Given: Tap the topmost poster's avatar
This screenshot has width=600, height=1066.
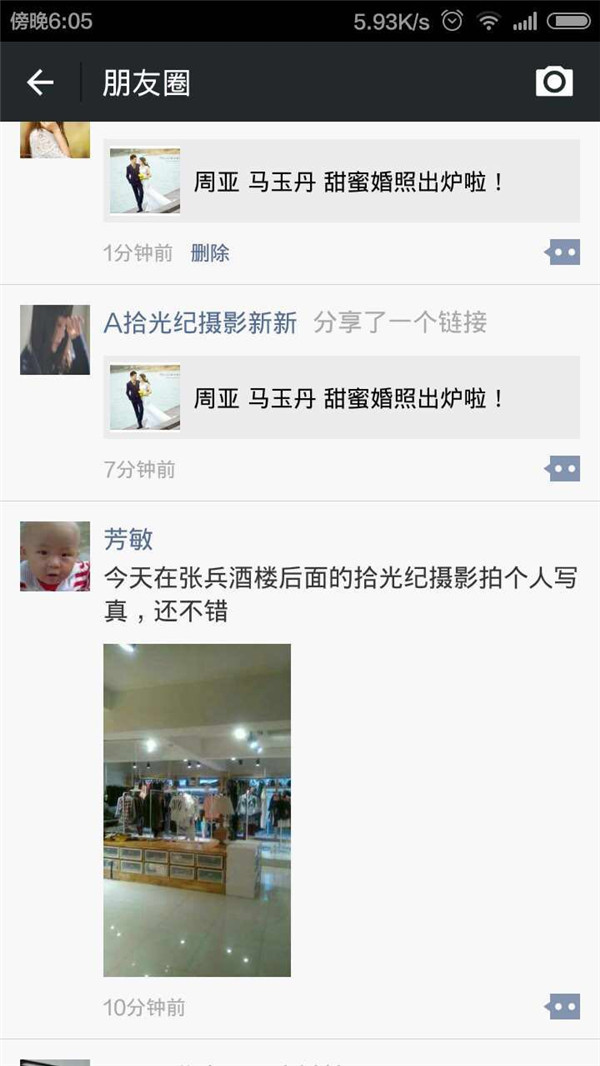Looking at the screenshot, I should click(55, 139).
